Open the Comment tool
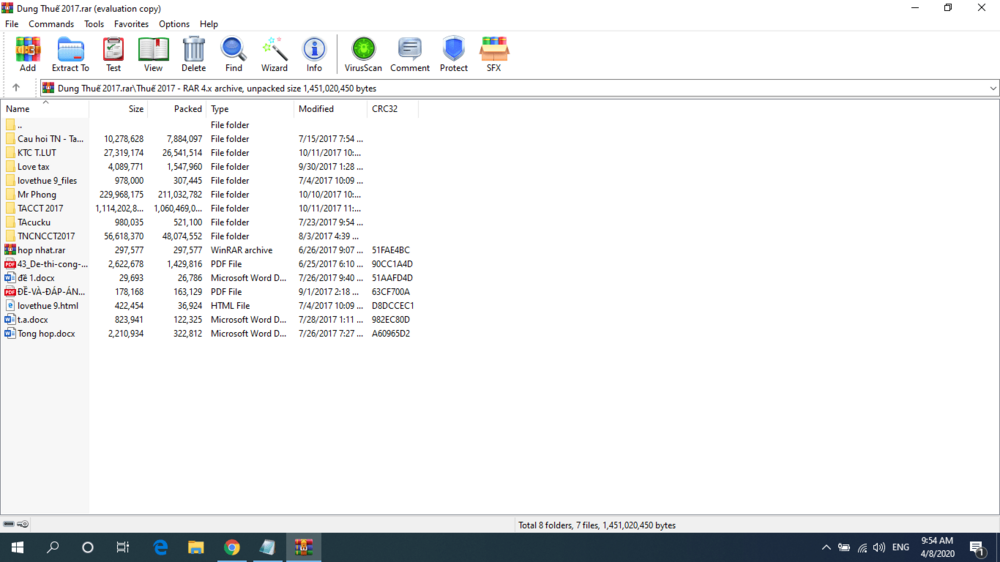The image size is (1000, 562). [409, 54]
